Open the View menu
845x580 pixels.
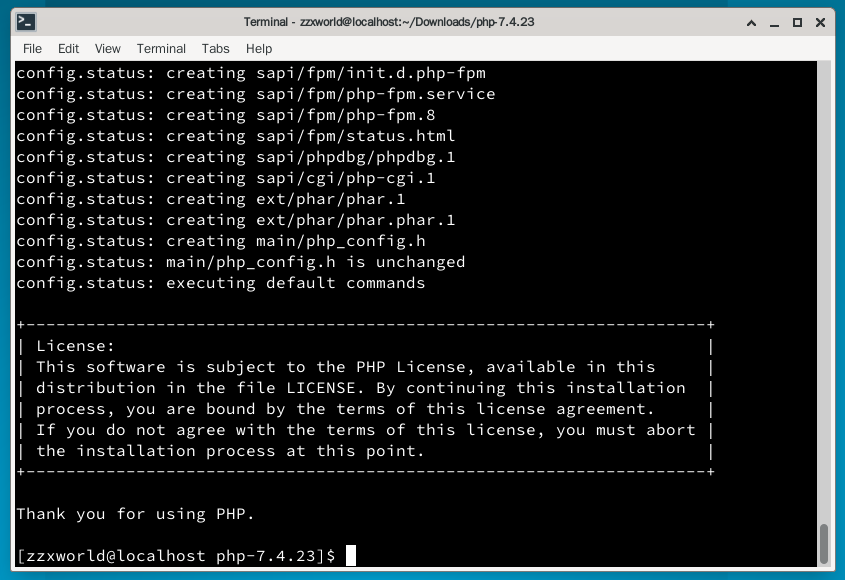pos(107,48)
